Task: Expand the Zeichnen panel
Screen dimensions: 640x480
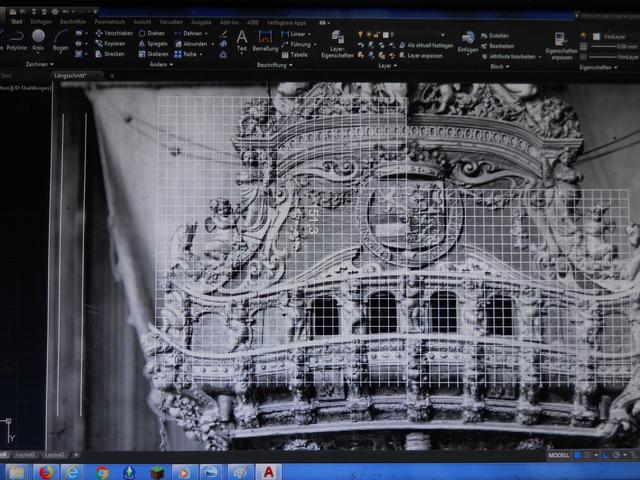Action: pos(39,64)
